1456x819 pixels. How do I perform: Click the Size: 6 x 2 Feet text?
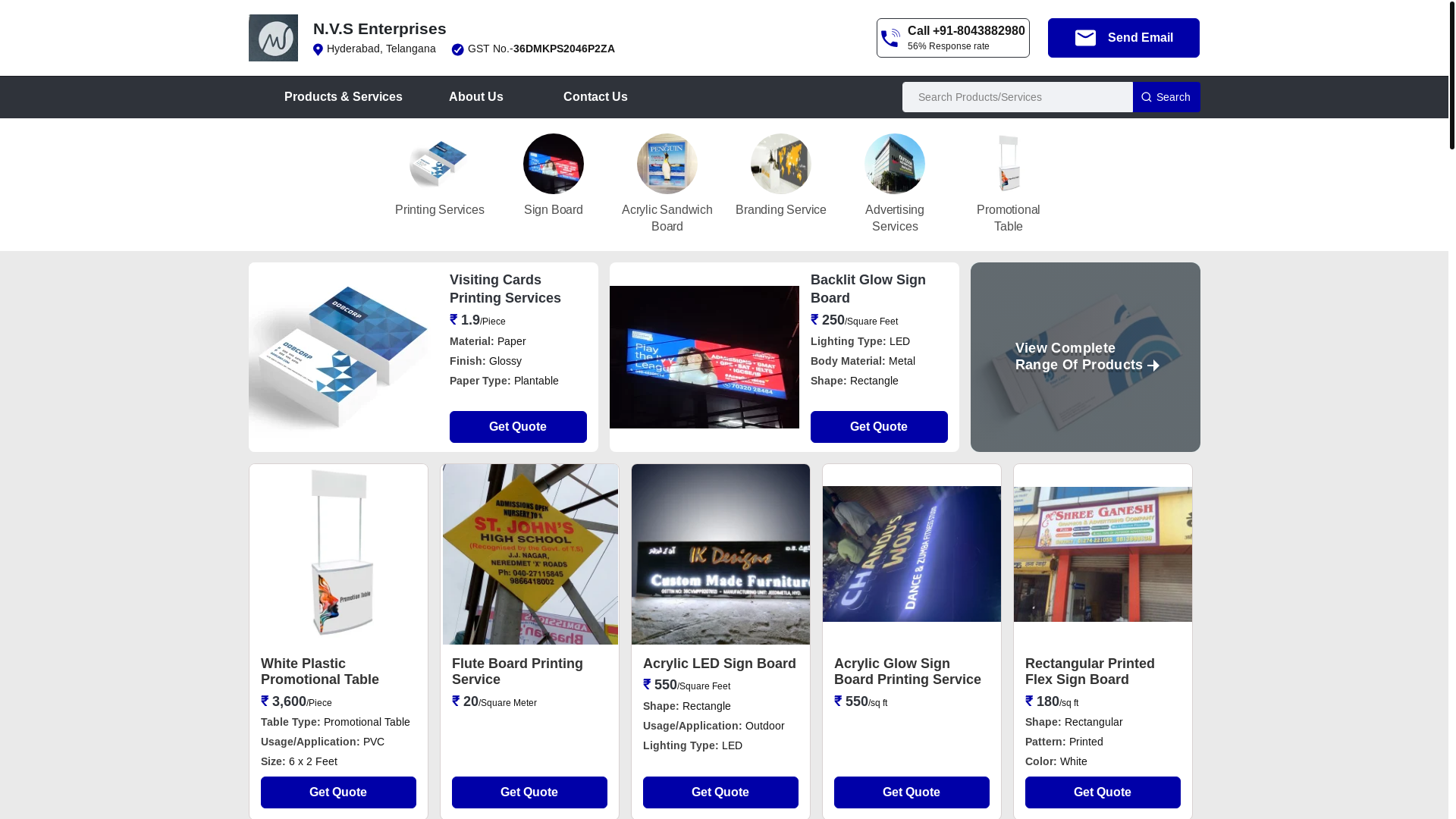(x=299, y=761)
